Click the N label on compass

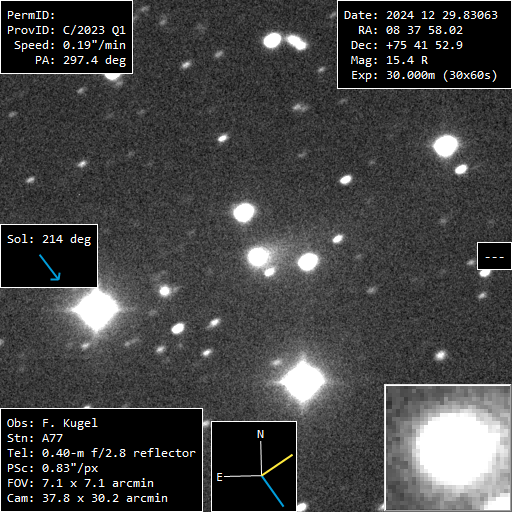coord(260,434)
